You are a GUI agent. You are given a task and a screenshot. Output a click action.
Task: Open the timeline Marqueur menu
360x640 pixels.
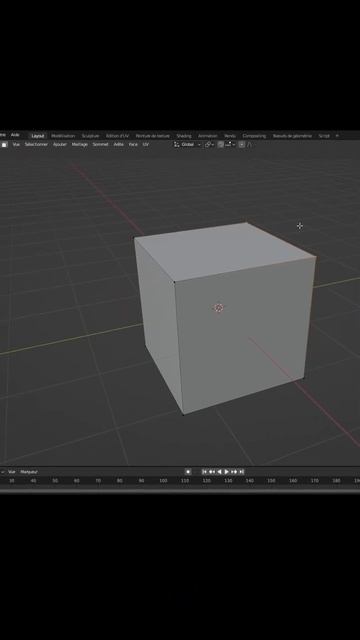coord(29,472)
